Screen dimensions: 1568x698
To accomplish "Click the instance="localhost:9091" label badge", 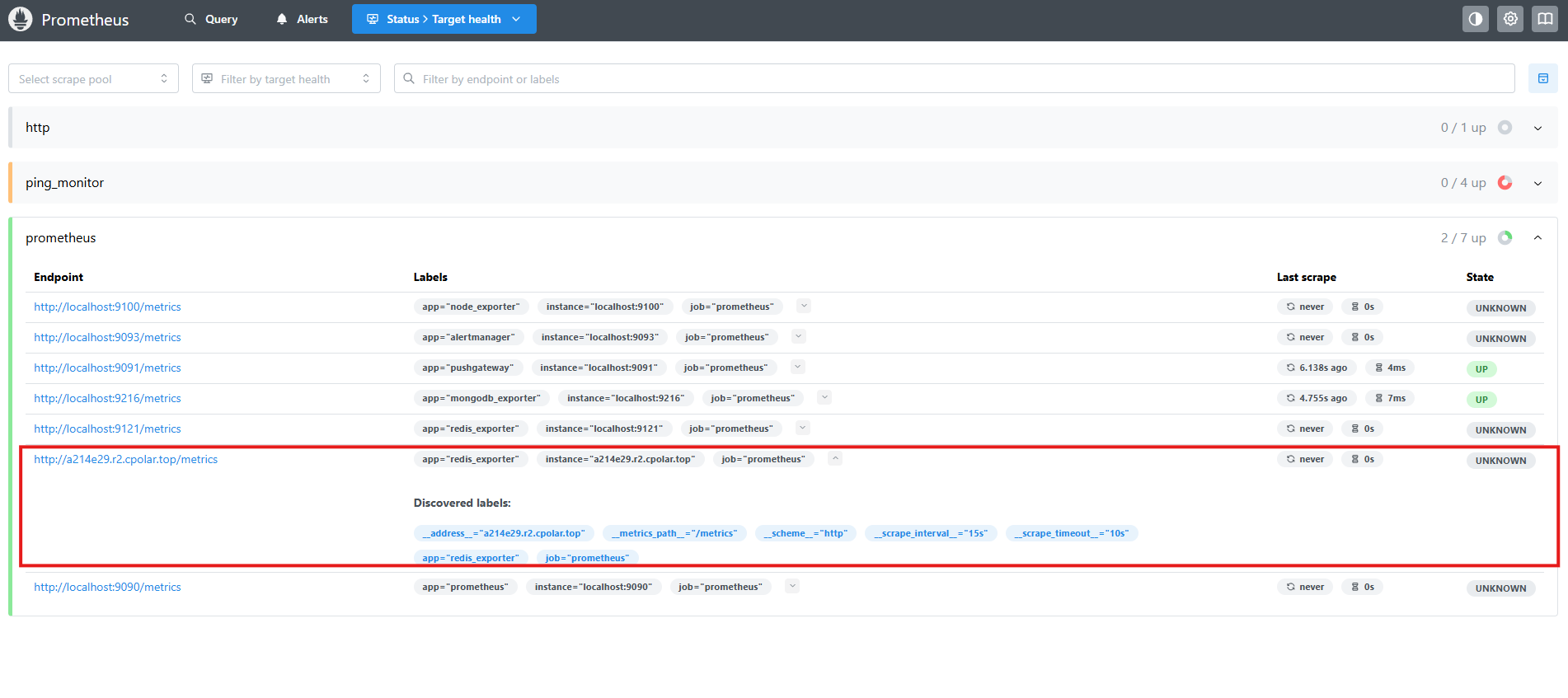I will click(599, 368).
